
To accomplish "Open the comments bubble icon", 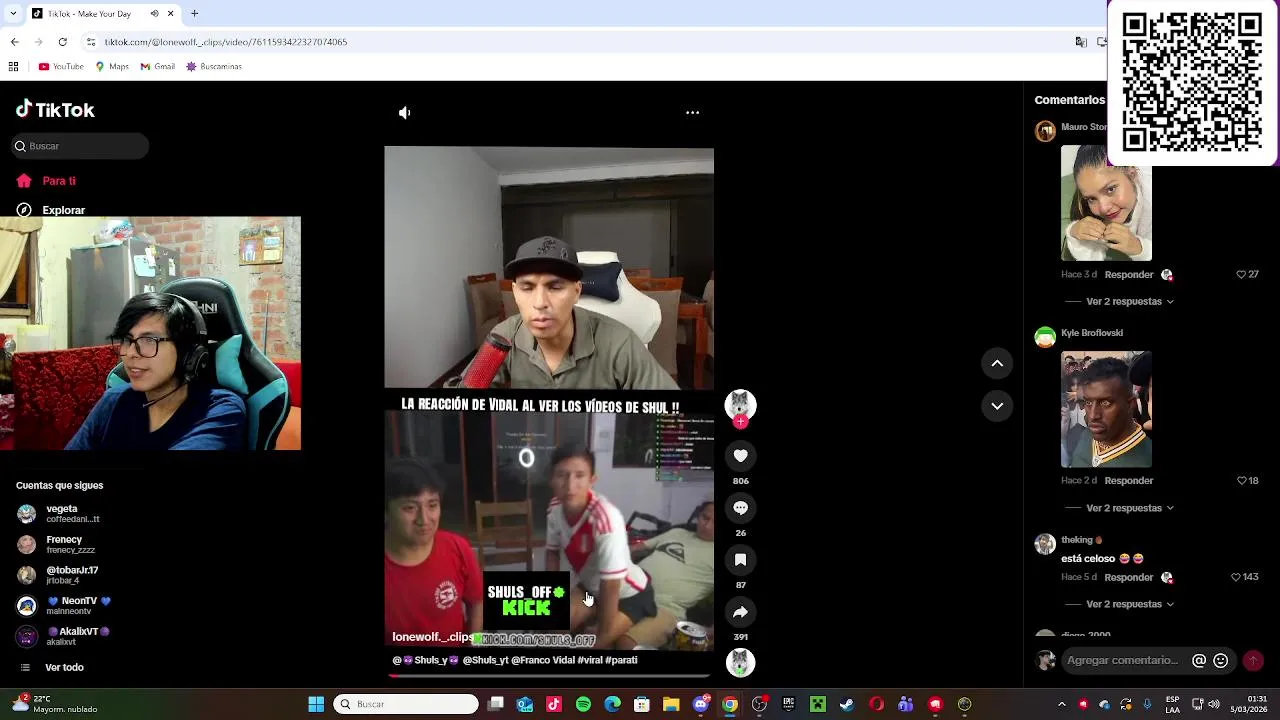I will click(x=740, y=508).
